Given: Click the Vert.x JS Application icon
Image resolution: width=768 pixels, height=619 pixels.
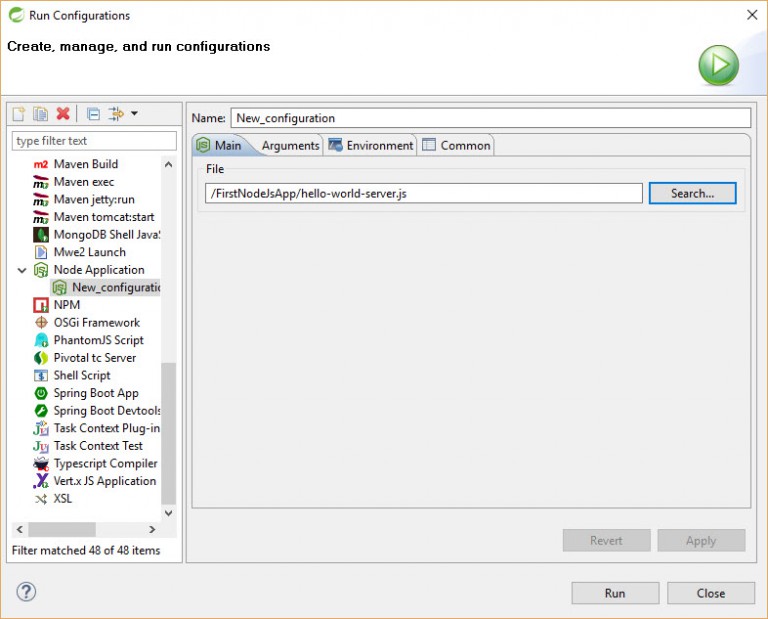Looking at the screenshot, I should (x=41, y=481).
